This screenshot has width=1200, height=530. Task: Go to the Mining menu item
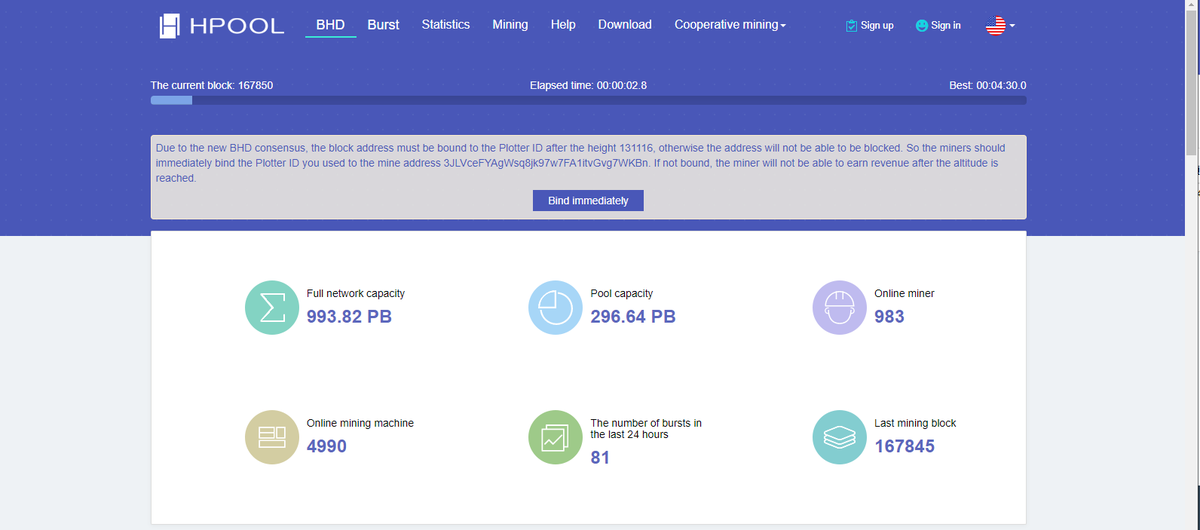click(x=510, y=25)
